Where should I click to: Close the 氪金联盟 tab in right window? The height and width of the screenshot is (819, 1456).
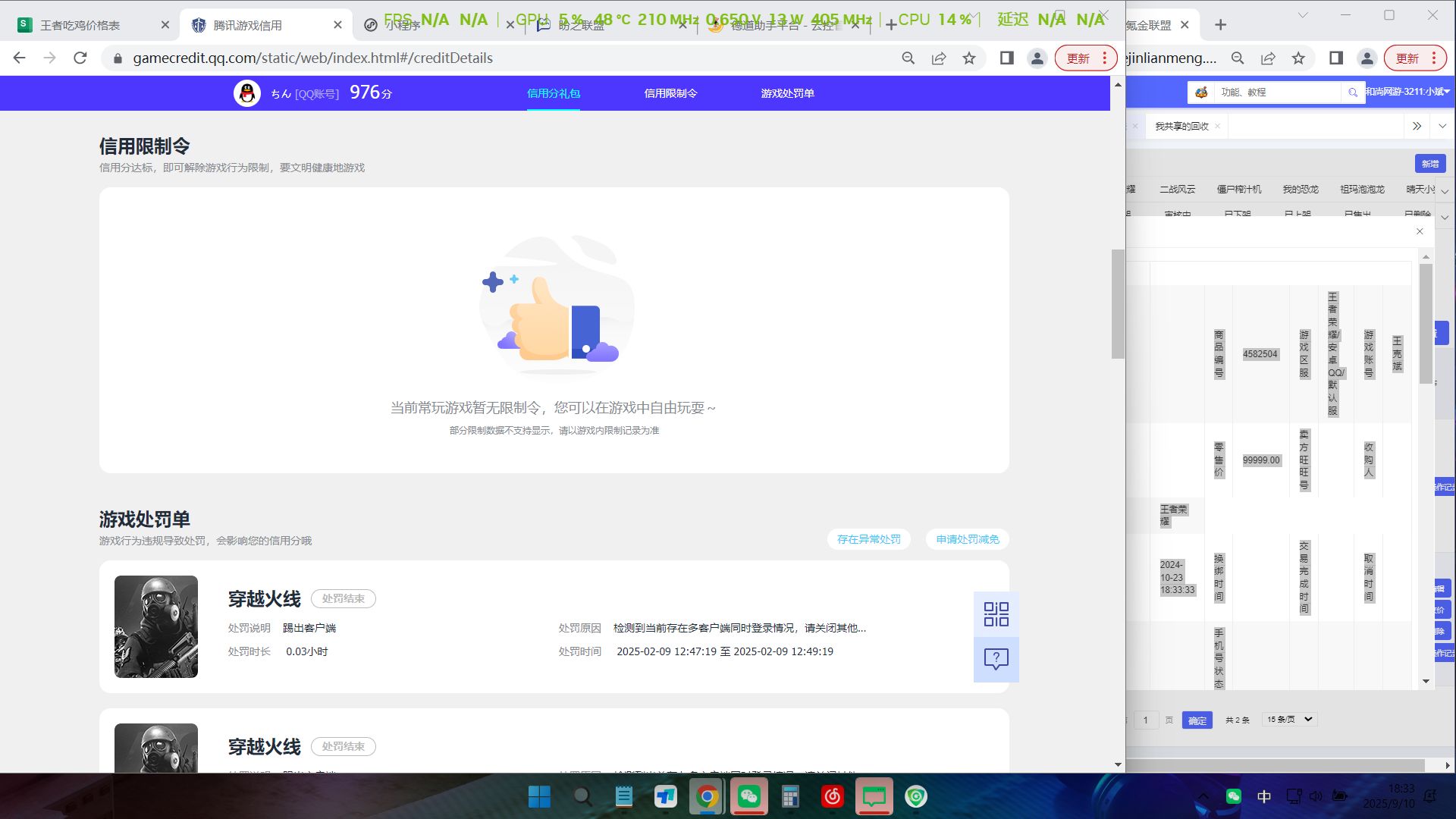pos(1185,25)
